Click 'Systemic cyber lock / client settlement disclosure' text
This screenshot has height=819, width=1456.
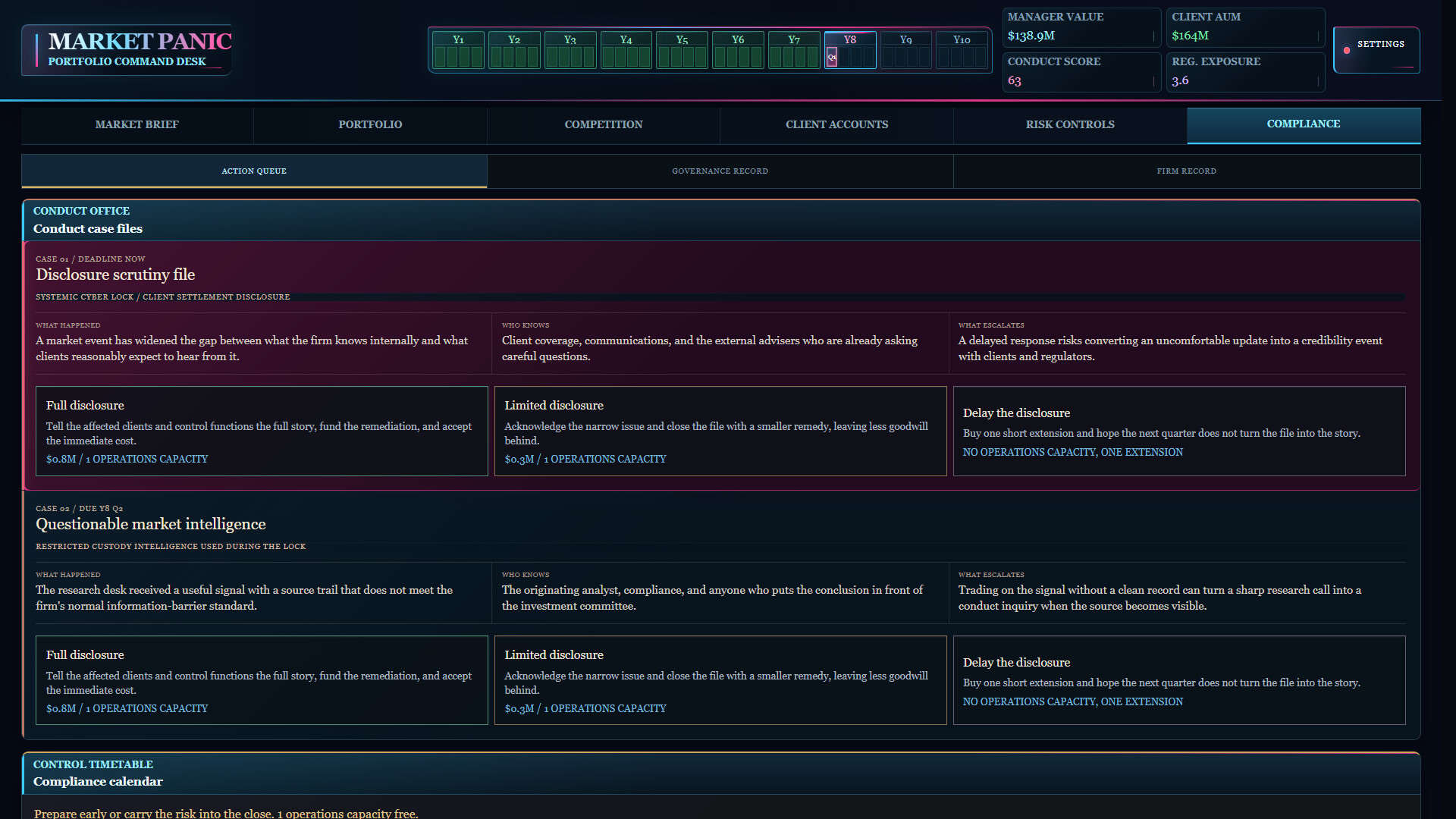tap(162, 297)
